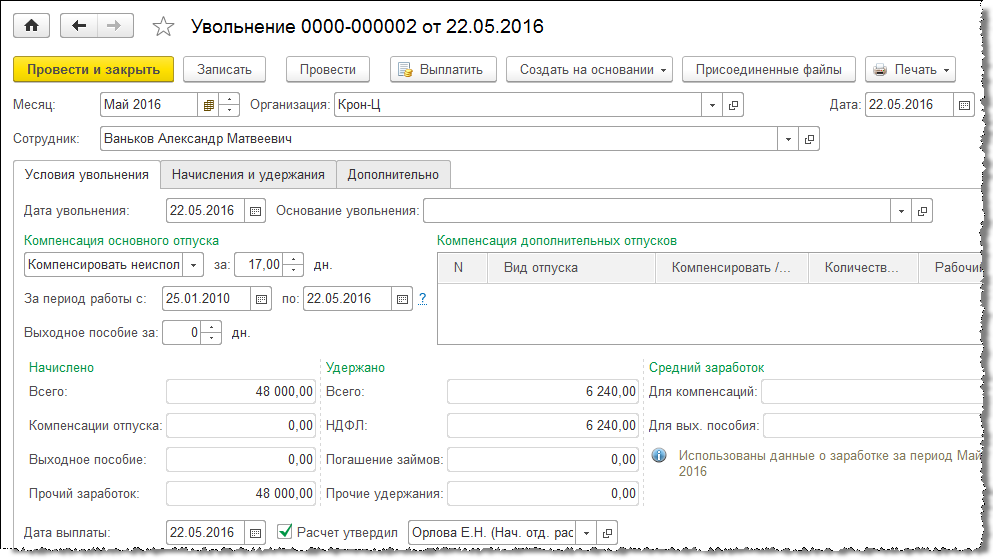Click the info icon near earnings note
This screenshot has height=559, width=993.
659,455
